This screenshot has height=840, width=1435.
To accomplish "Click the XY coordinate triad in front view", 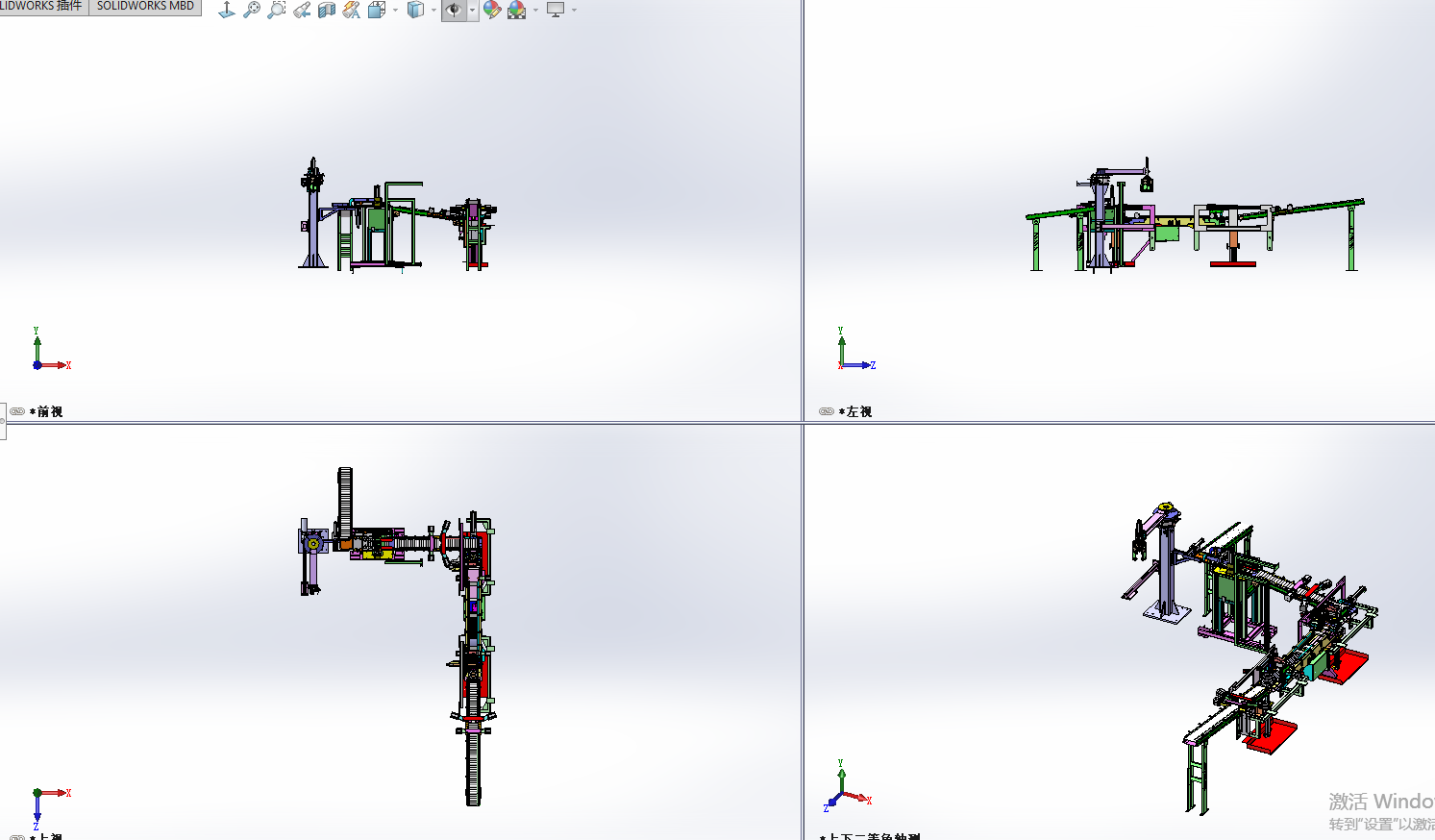I will (51, 349).
